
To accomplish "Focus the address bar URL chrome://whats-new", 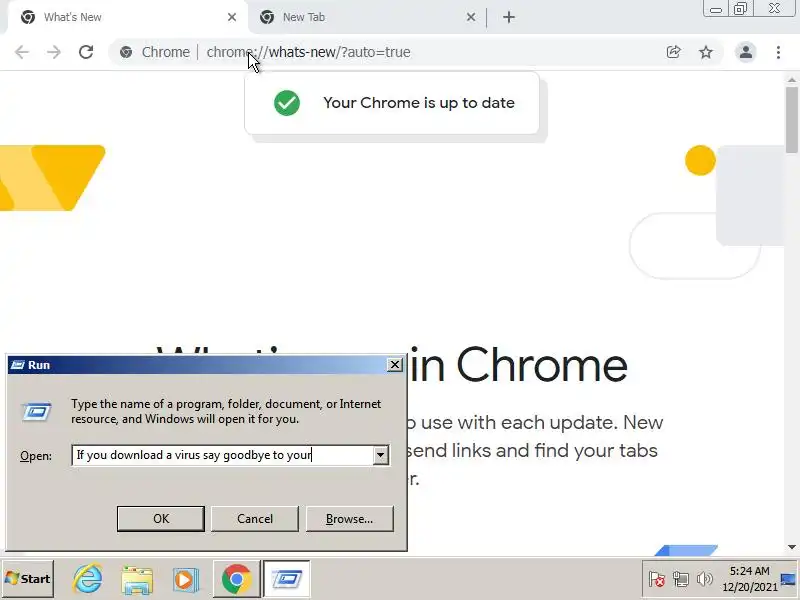I will [308, 52].
